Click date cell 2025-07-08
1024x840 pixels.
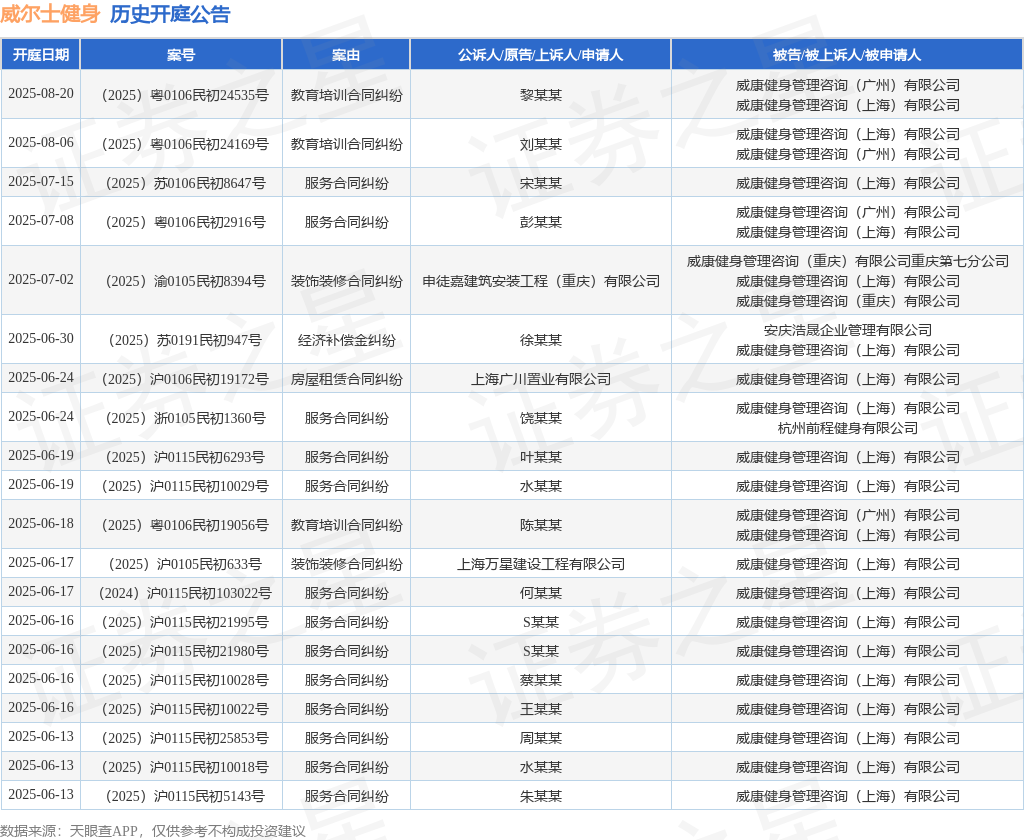[40, 221]
